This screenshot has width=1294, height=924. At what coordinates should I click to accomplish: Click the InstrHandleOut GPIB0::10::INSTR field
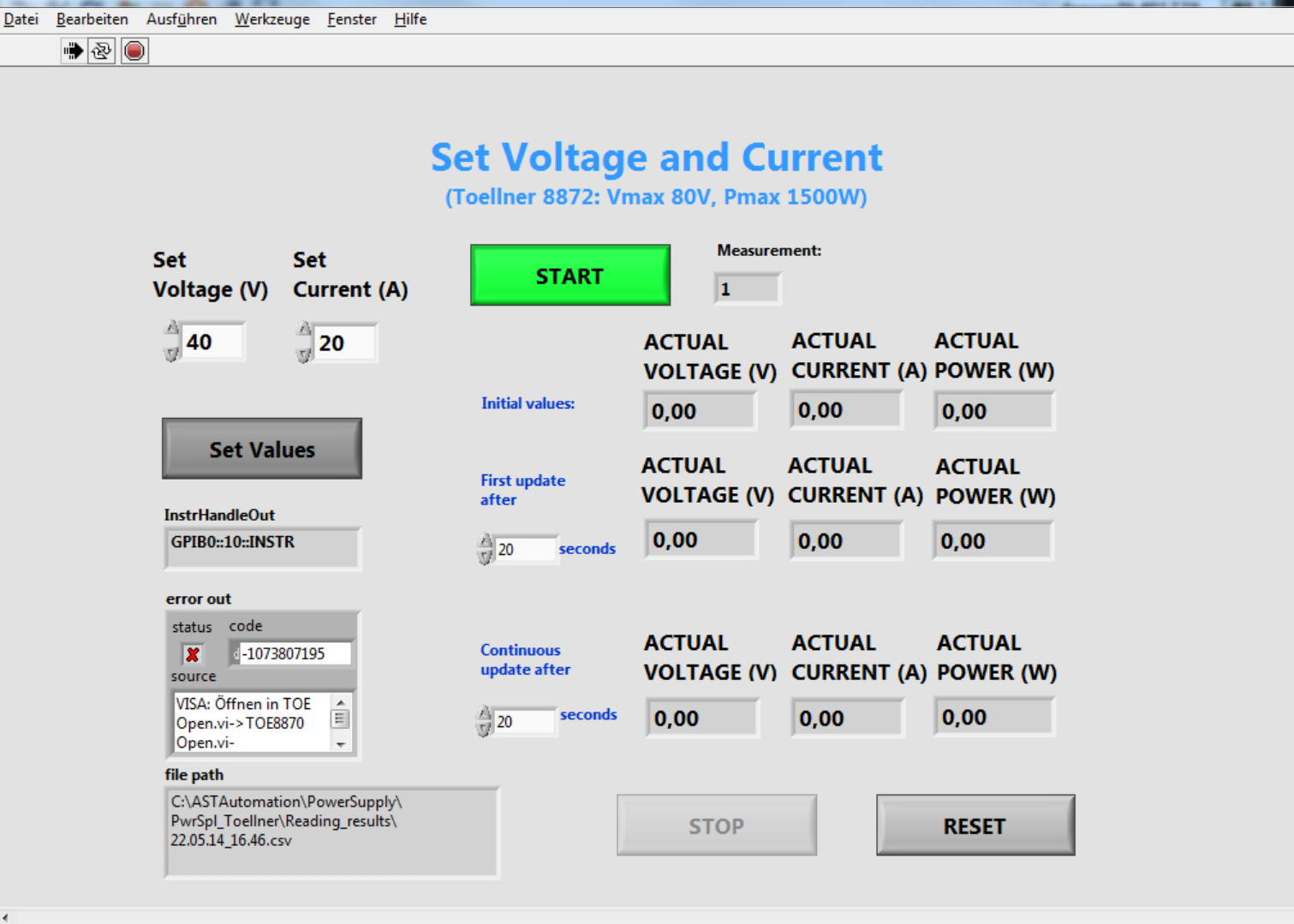tap(262, 548)
